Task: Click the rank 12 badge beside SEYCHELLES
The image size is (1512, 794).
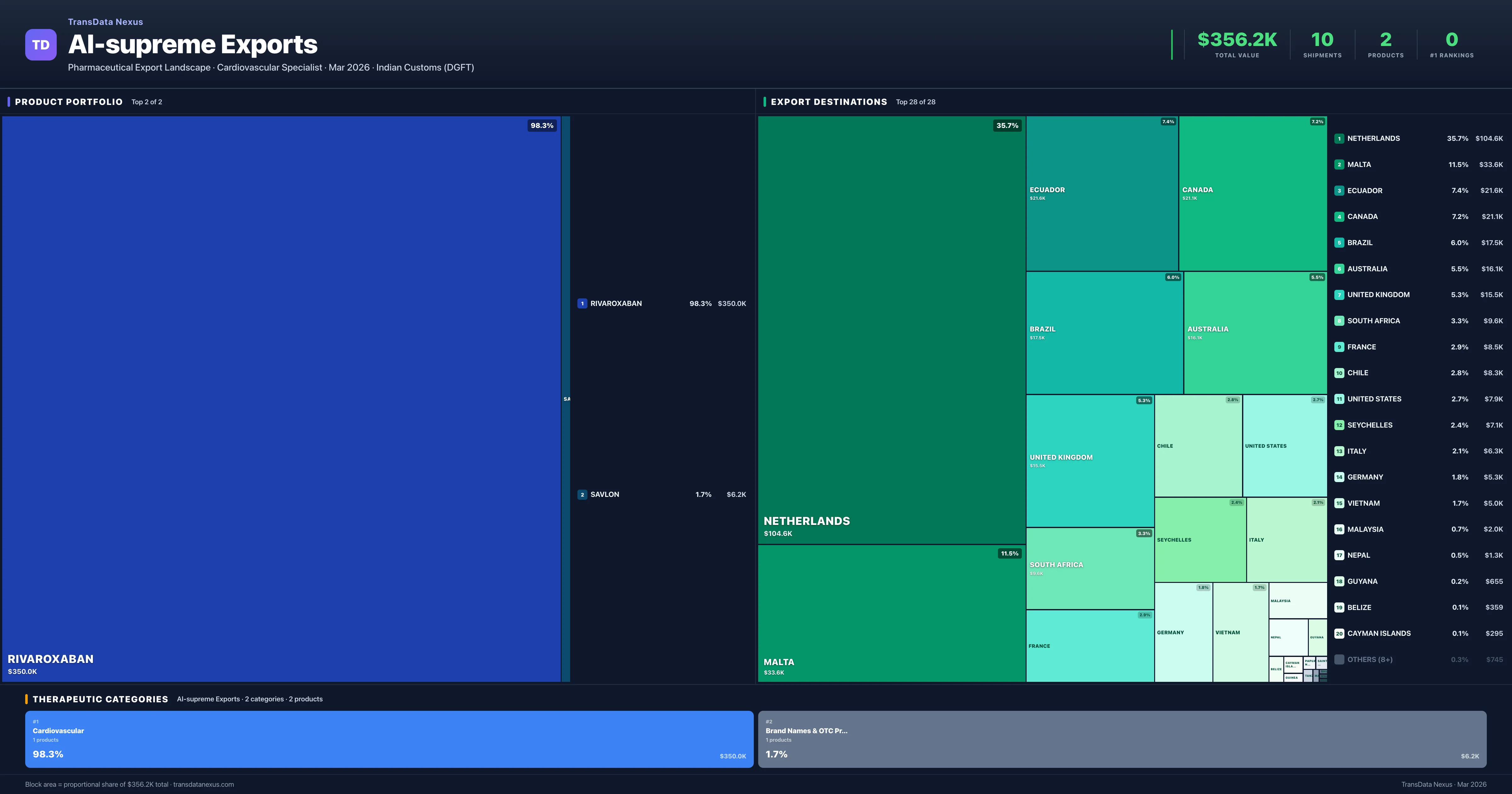Action: 1339,425
